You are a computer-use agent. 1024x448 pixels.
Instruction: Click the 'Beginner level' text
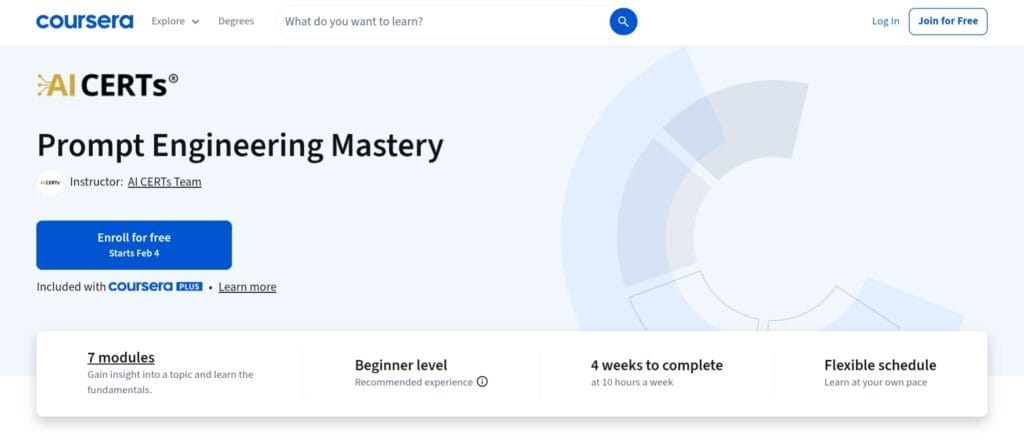[x=401, y=365]
